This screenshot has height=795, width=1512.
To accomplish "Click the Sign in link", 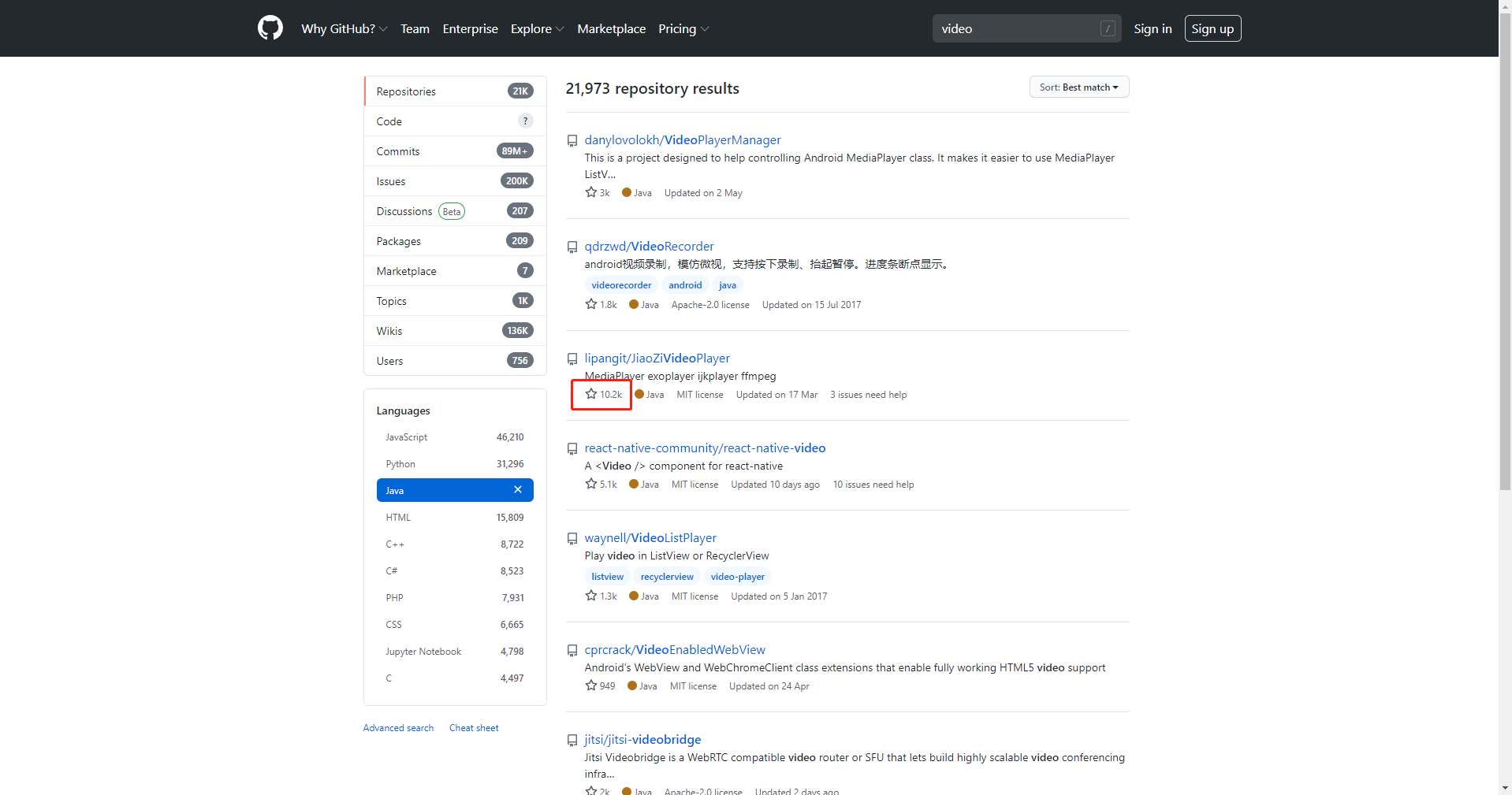I will (x=1153, y=28).
